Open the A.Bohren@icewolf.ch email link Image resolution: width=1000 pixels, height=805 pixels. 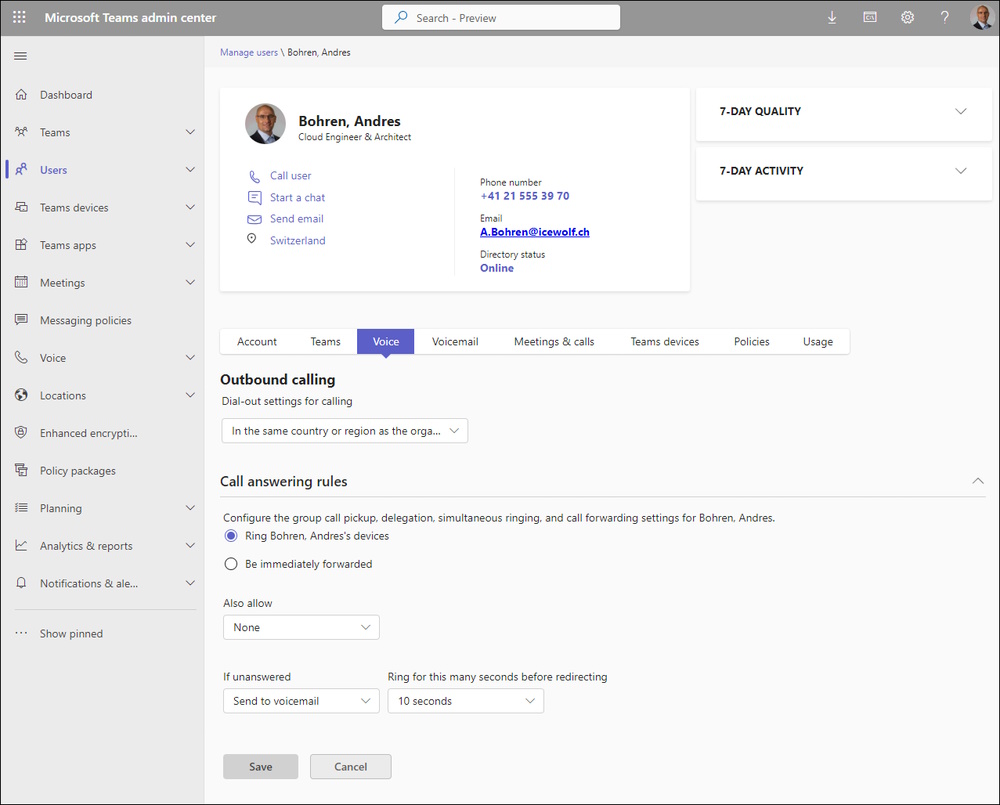(x=534, y=232)
